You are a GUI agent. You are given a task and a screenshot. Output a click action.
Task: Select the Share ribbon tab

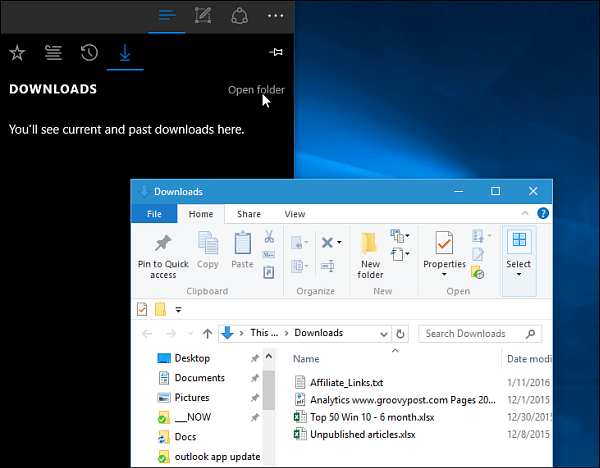click(x=249, y=214)
